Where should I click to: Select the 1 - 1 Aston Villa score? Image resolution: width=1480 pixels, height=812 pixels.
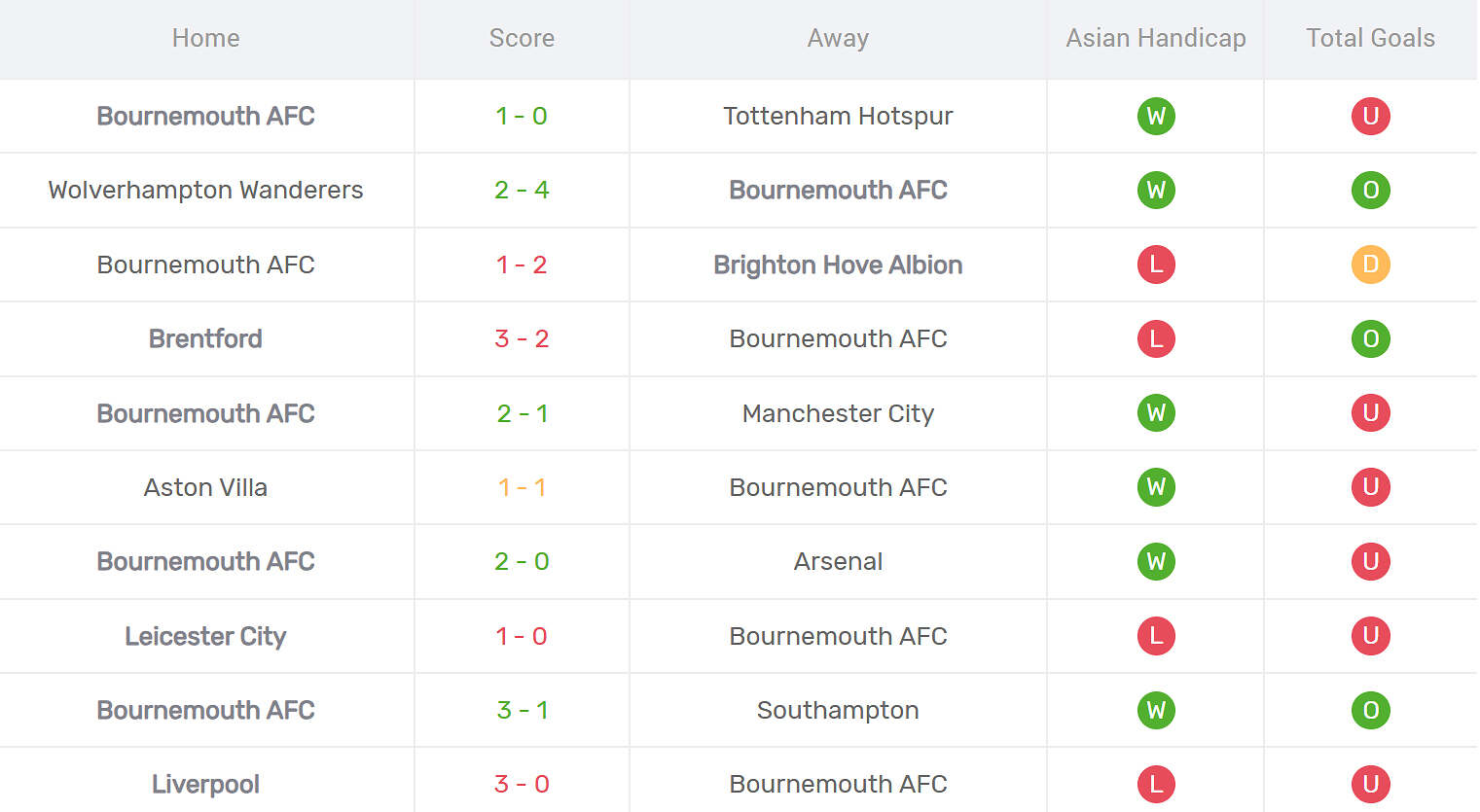pos(522,487)
